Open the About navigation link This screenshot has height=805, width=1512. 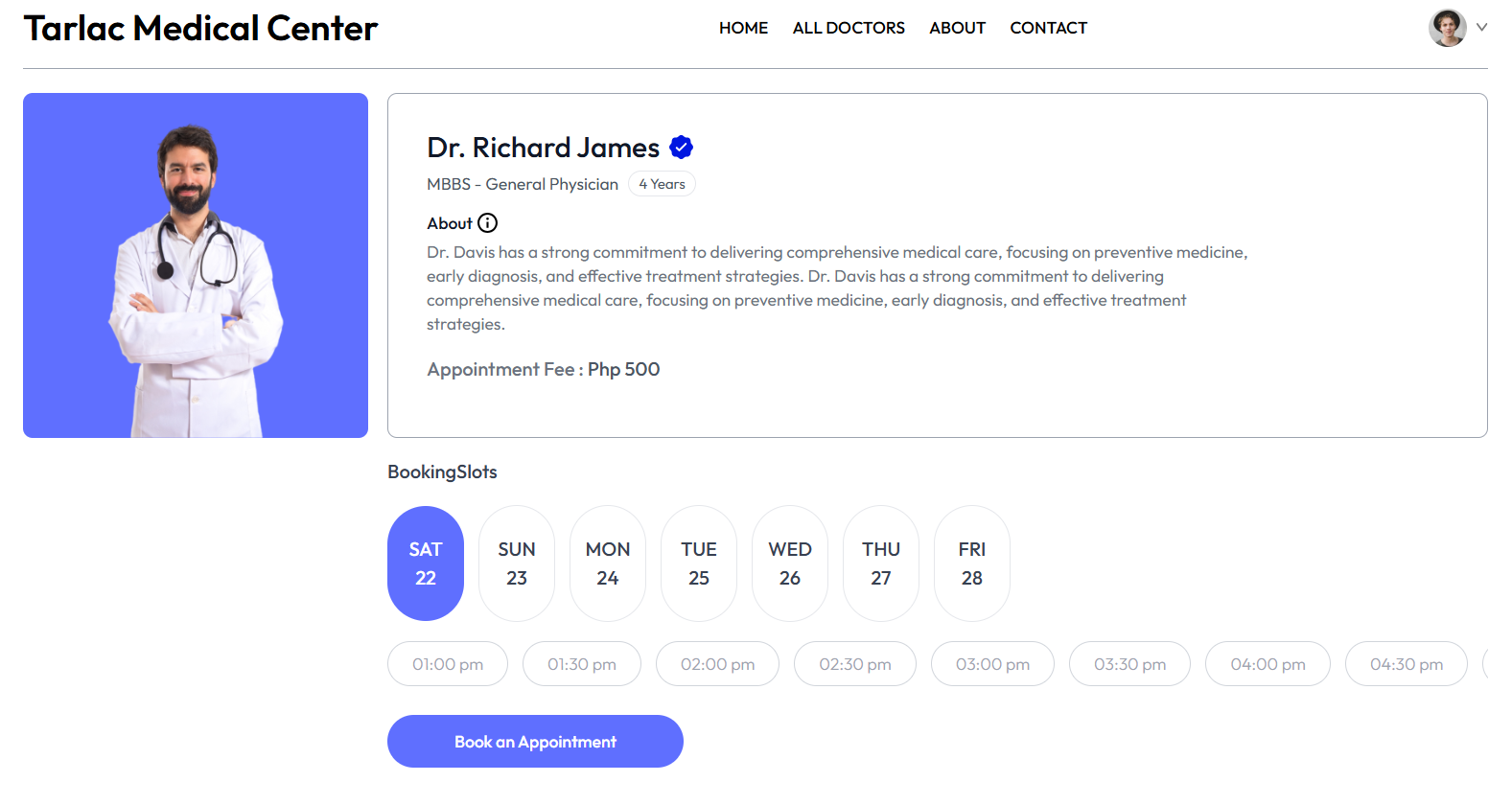click(x=957, y=28)
